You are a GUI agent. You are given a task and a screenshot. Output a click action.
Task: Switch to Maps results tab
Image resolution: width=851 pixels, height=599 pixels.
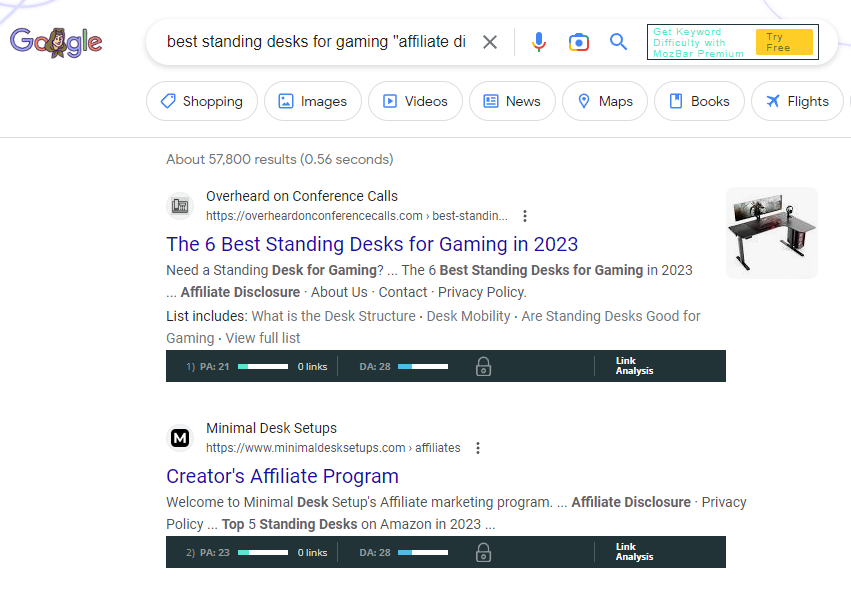pyautogui.click(x=605, y=101)
